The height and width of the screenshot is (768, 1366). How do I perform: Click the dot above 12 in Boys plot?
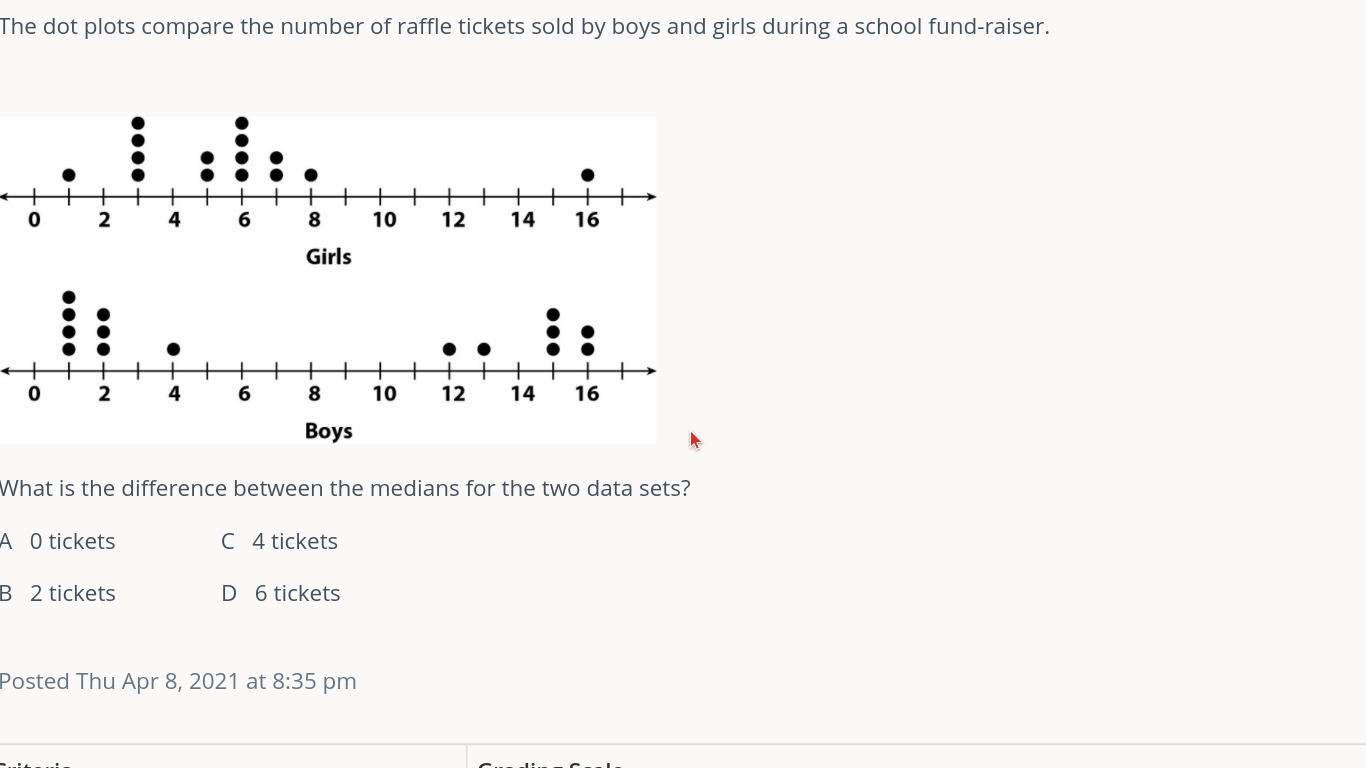(449, 349)
